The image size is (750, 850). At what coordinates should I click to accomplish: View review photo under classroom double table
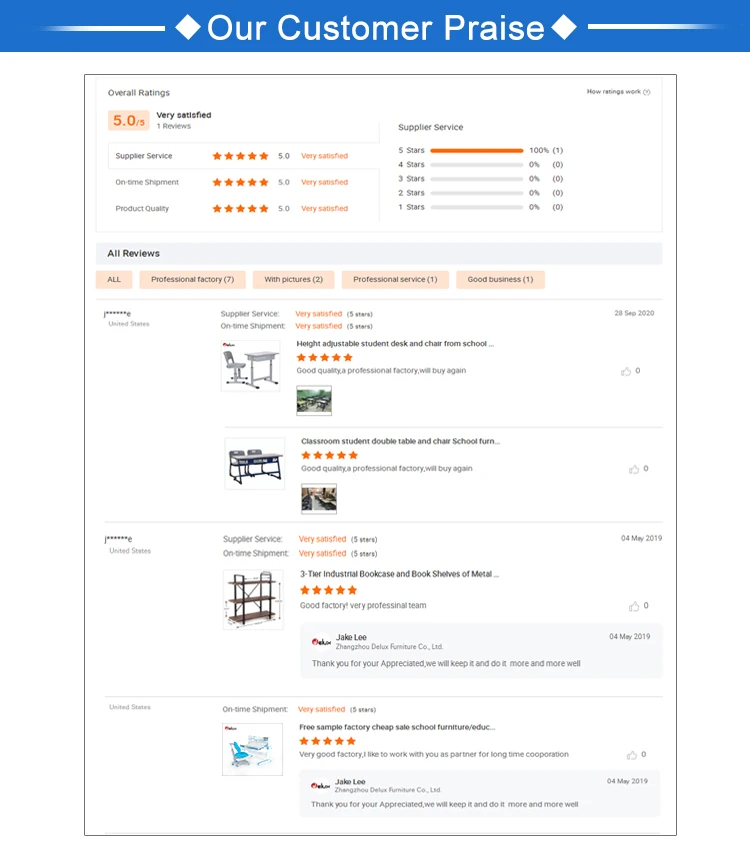[x=319, y=499]
